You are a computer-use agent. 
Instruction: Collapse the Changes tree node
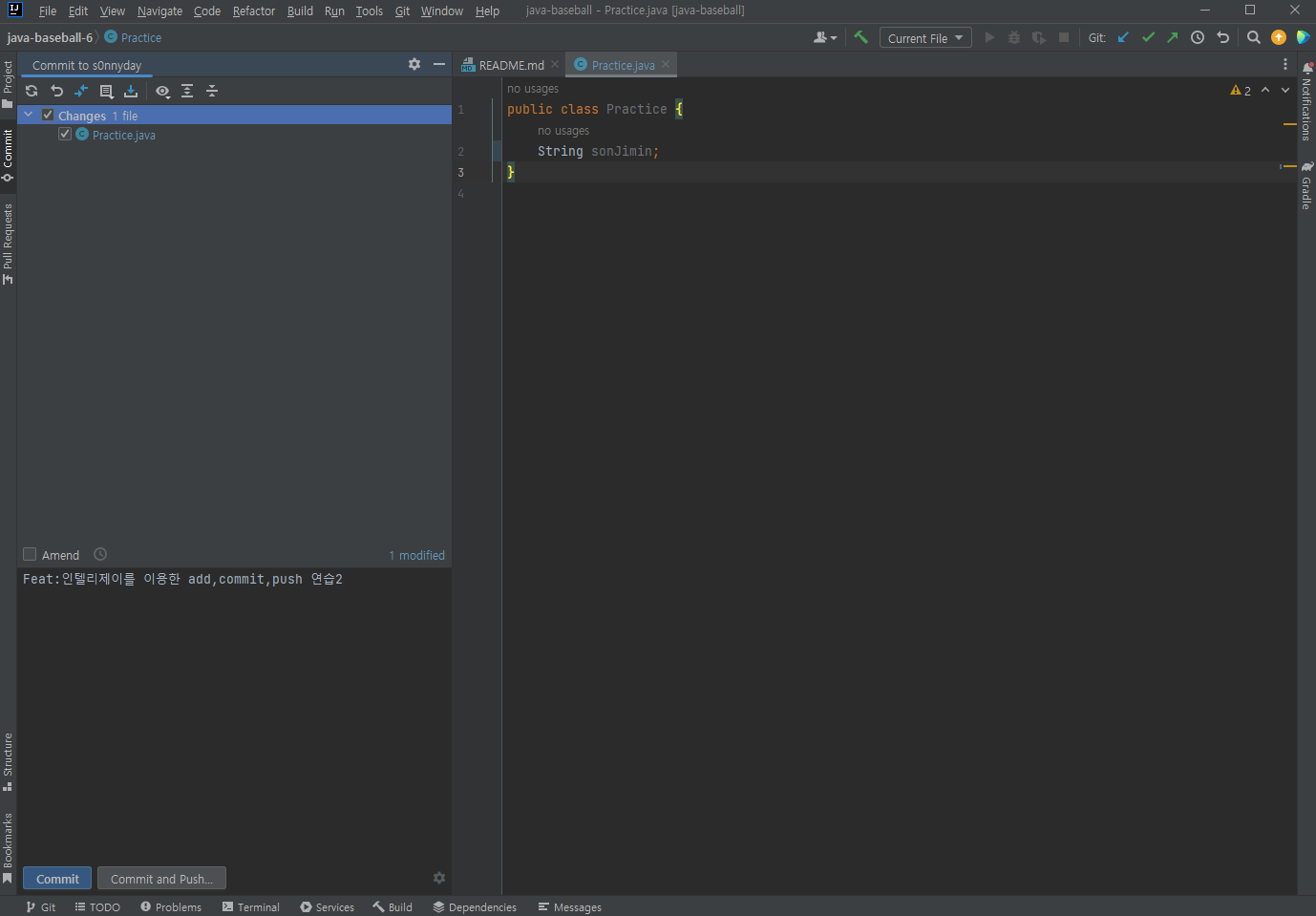(29, 115)
